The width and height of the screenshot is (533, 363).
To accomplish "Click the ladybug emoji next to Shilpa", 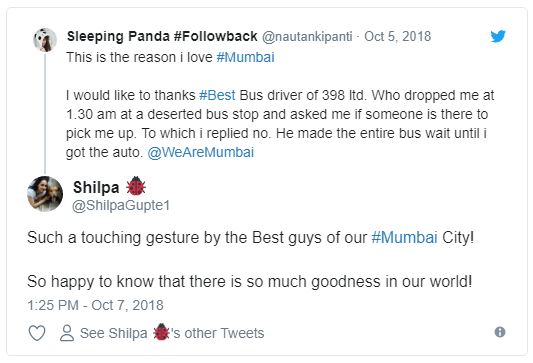I will click(136, 186).
